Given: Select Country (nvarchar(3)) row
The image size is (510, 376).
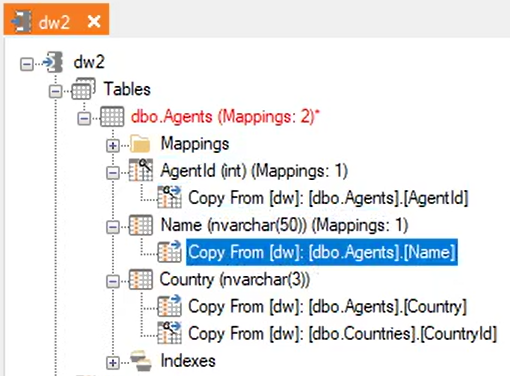Looking at the screenshot, I should pos(235,280).
